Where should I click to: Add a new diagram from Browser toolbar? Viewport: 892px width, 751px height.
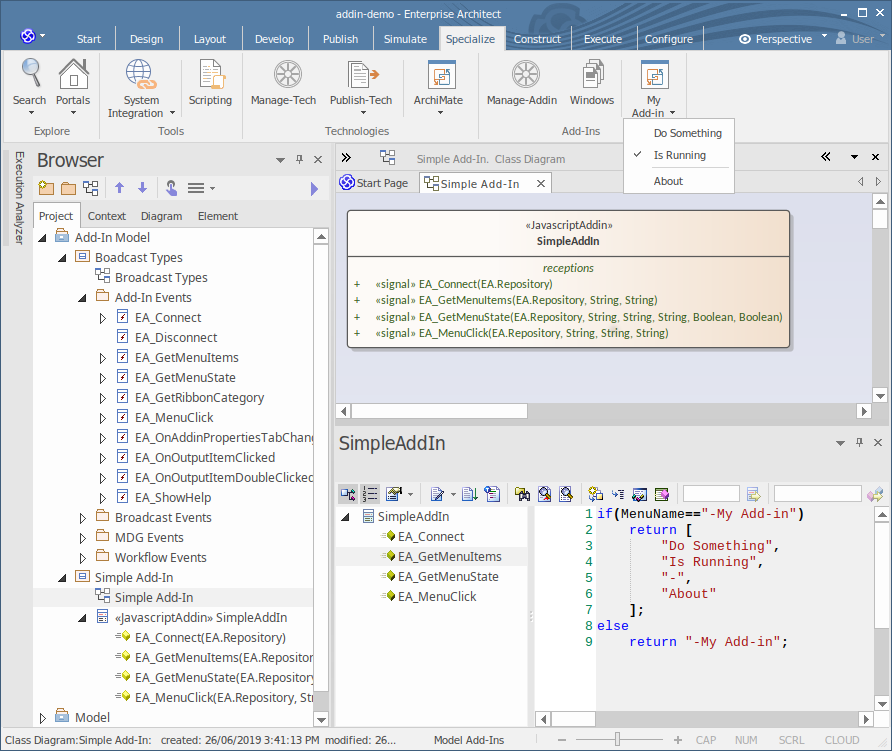[90, 188]
